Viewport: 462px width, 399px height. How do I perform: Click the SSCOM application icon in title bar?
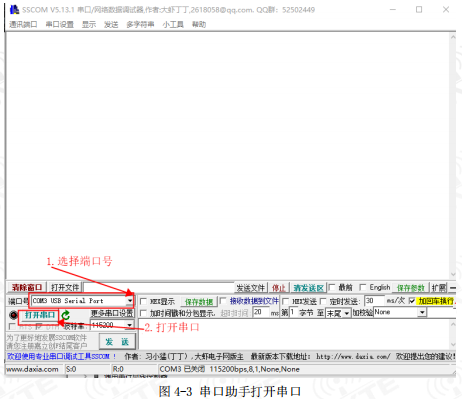(x=14, y=10)
